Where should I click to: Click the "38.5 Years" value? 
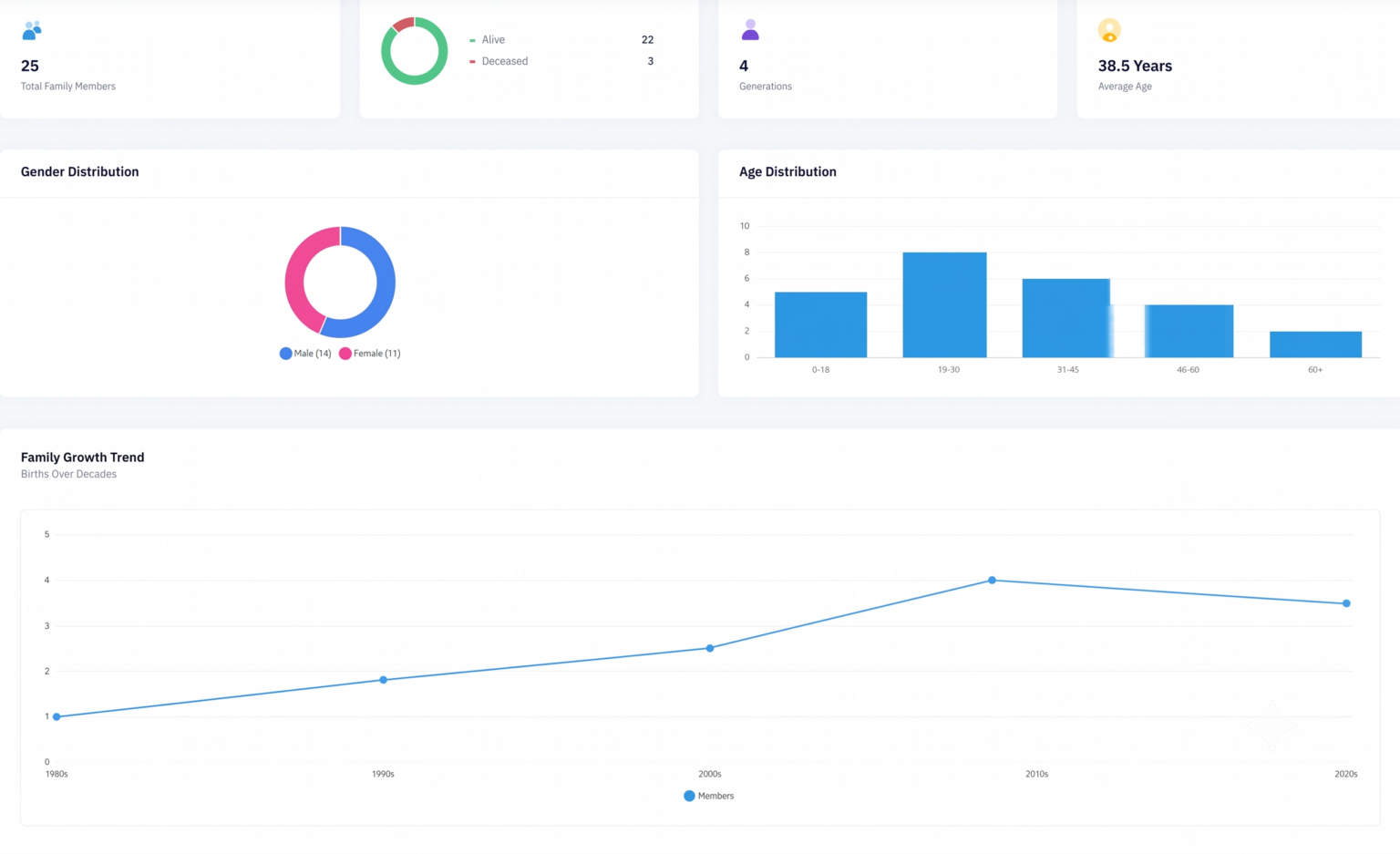tap(1135, 66)
